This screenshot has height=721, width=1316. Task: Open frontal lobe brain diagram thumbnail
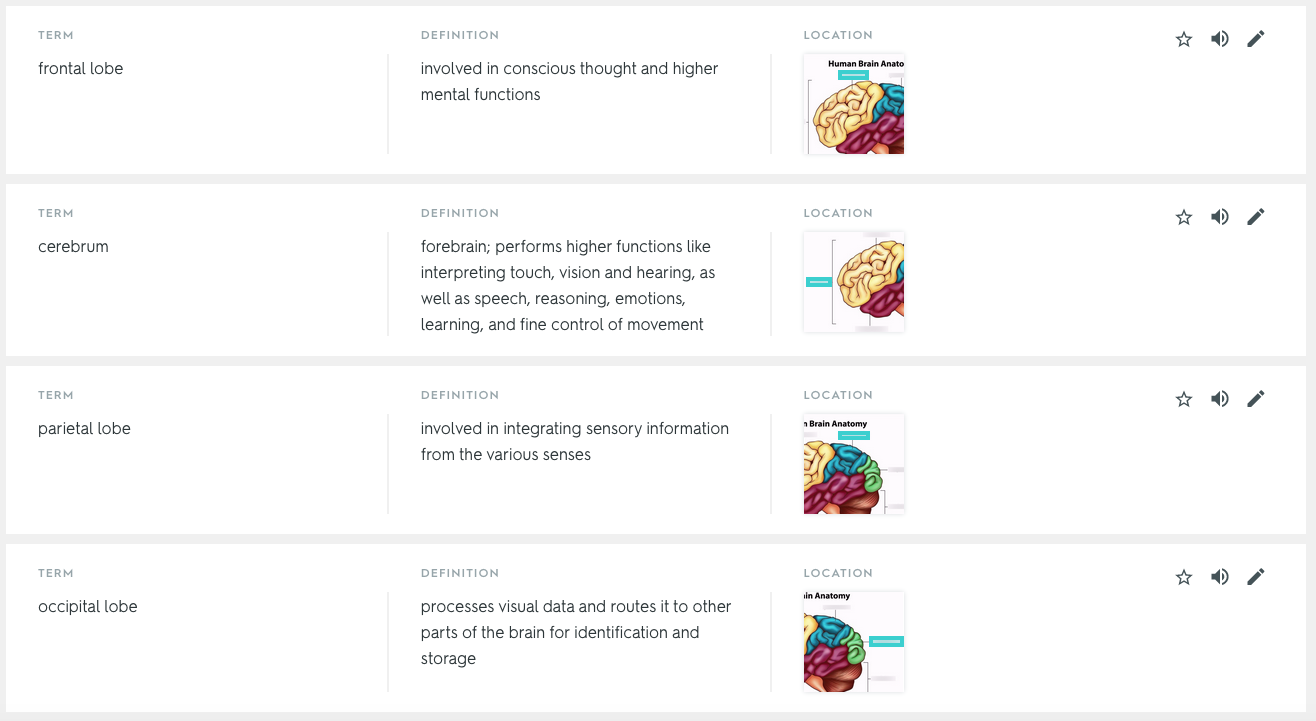854,104
